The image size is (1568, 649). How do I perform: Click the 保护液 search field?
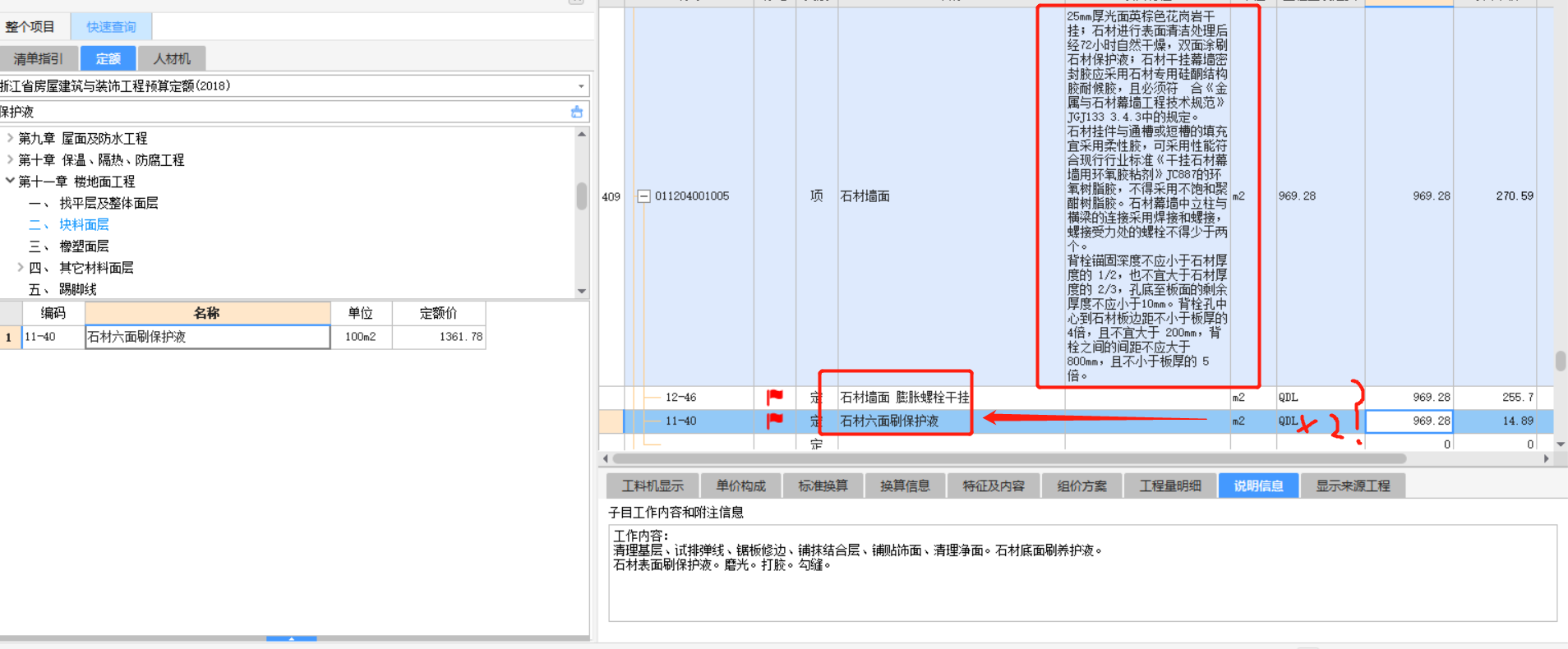[x=284, y=112]
